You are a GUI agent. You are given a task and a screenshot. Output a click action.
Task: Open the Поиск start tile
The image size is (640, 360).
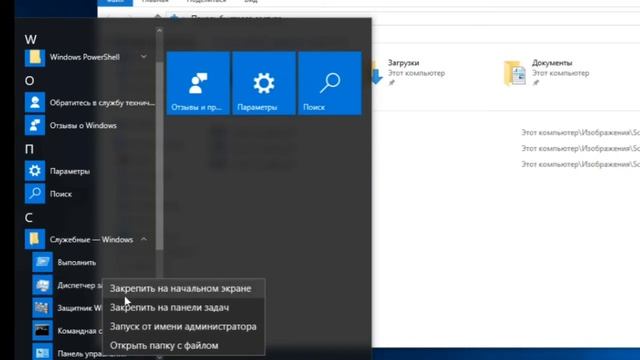330,83
